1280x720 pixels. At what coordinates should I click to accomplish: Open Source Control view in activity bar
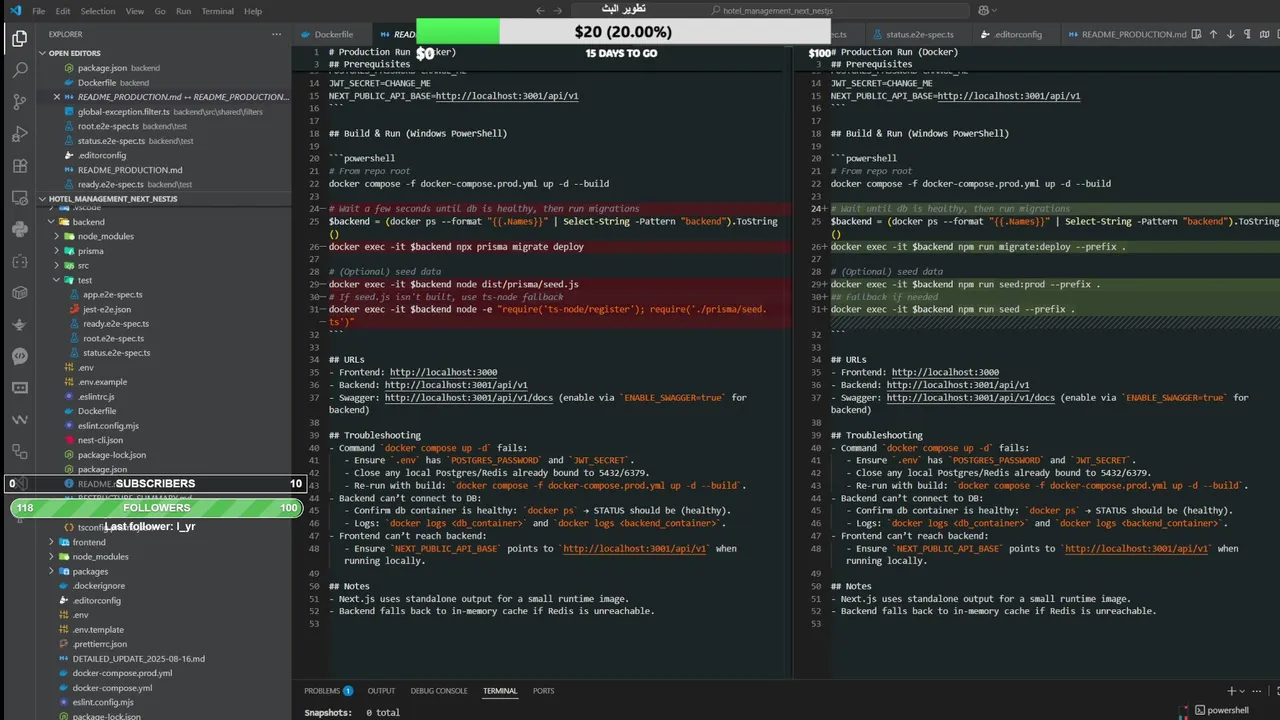pos(19,102)
